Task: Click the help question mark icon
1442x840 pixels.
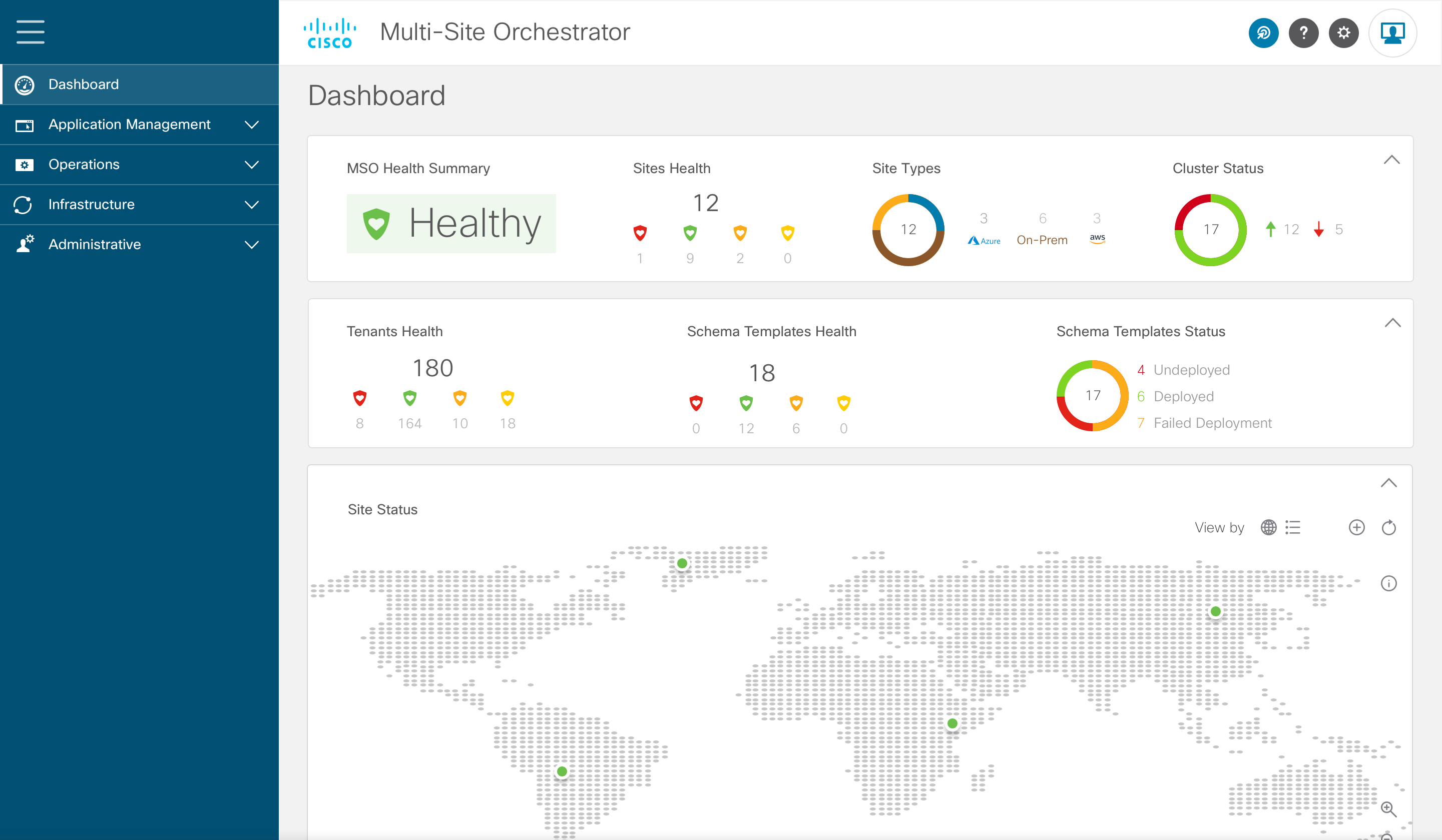Action: (1303, 33)
